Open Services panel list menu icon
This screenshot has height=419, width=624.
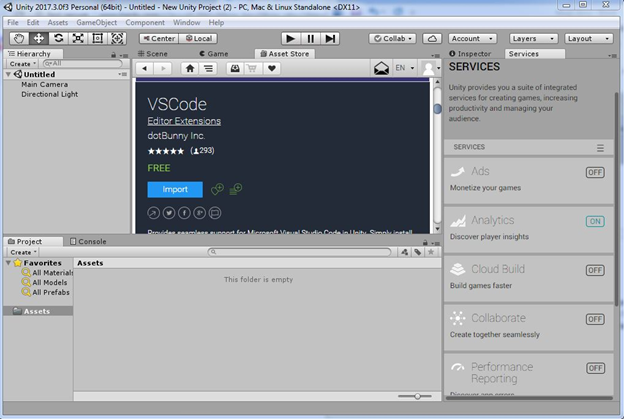coord(600,148)
